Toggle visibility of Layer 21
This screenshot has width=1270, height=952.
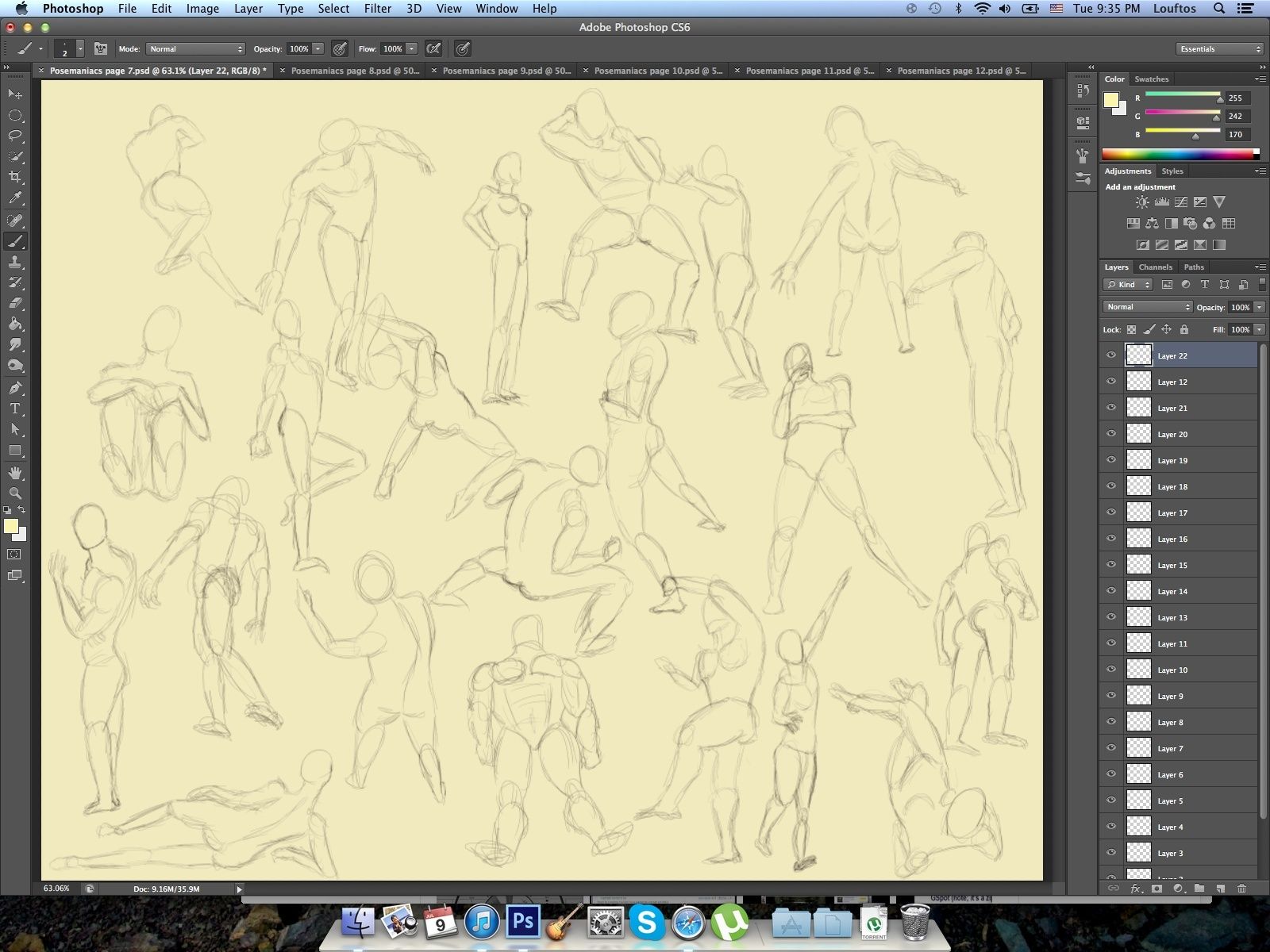pos(1111,408)
